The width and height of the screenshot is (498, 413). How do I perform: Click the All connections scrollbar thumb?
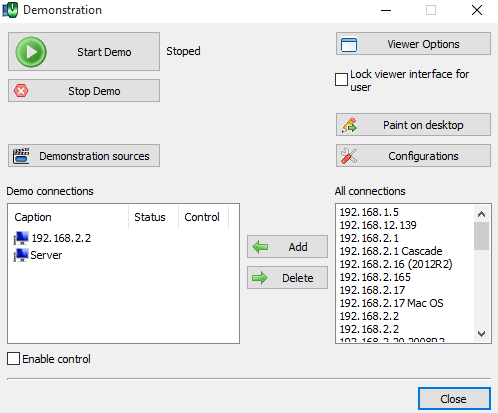(x=481, y=236)
